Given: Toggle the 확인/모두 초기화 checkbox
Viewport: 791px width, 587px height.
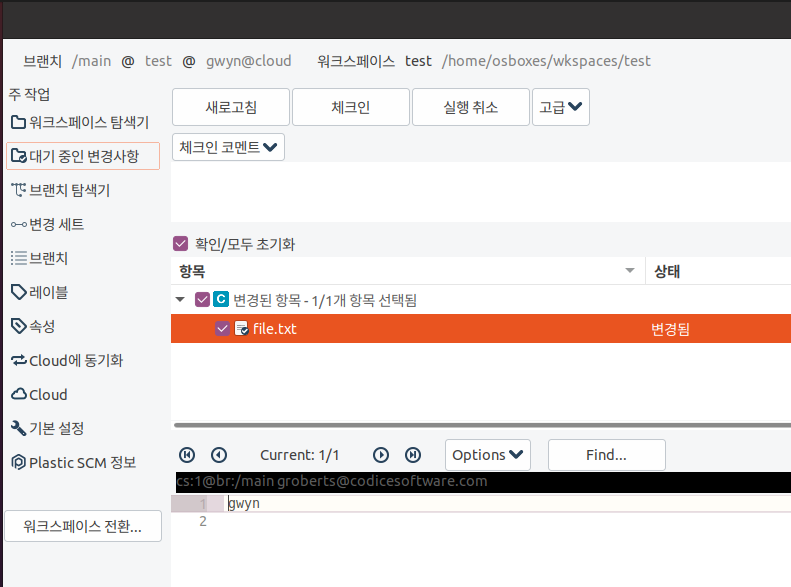Looking at the screenshot, I should tap(180, 244).
